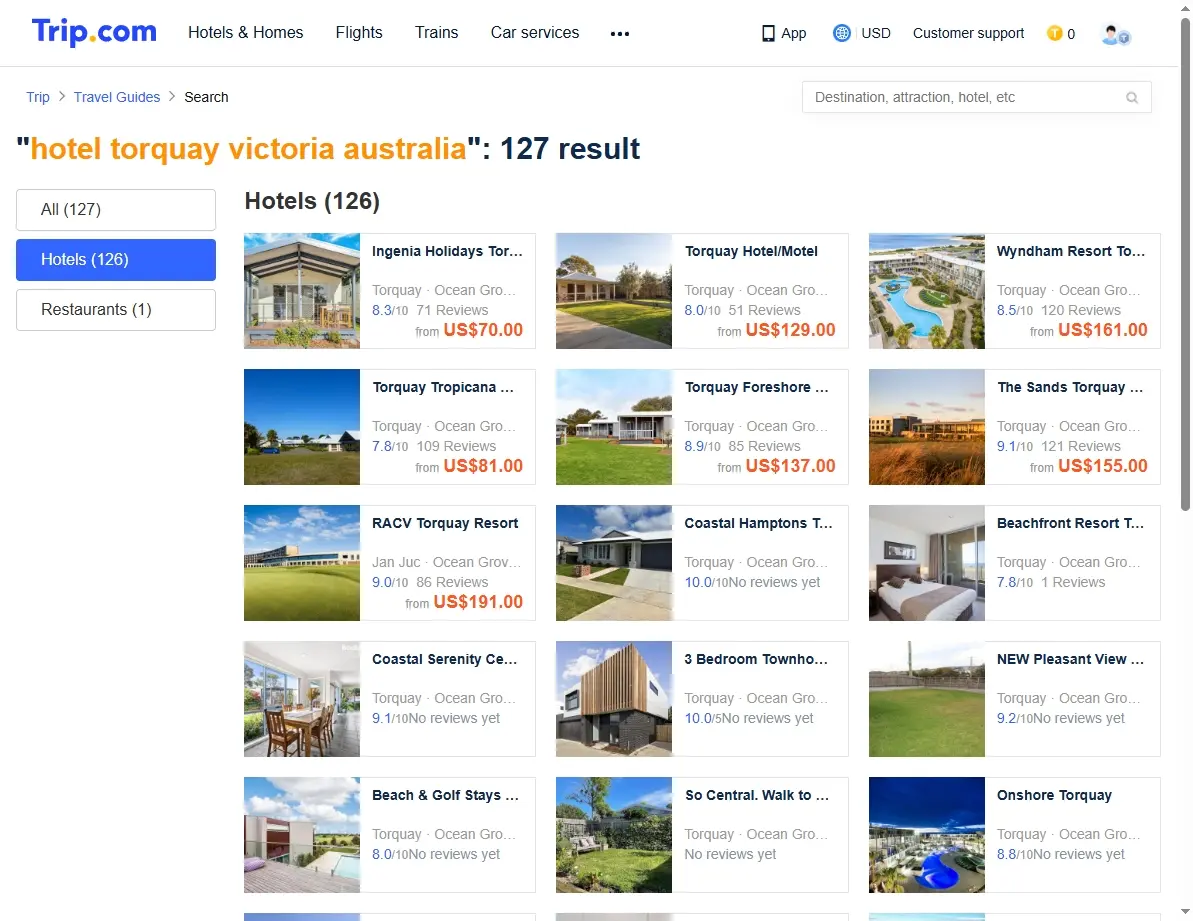Image resolution: width=1193 pixels, height=921 pixels.
Task: Open Ingenia Holidays Torquay photo
Action: coord(302,291)
